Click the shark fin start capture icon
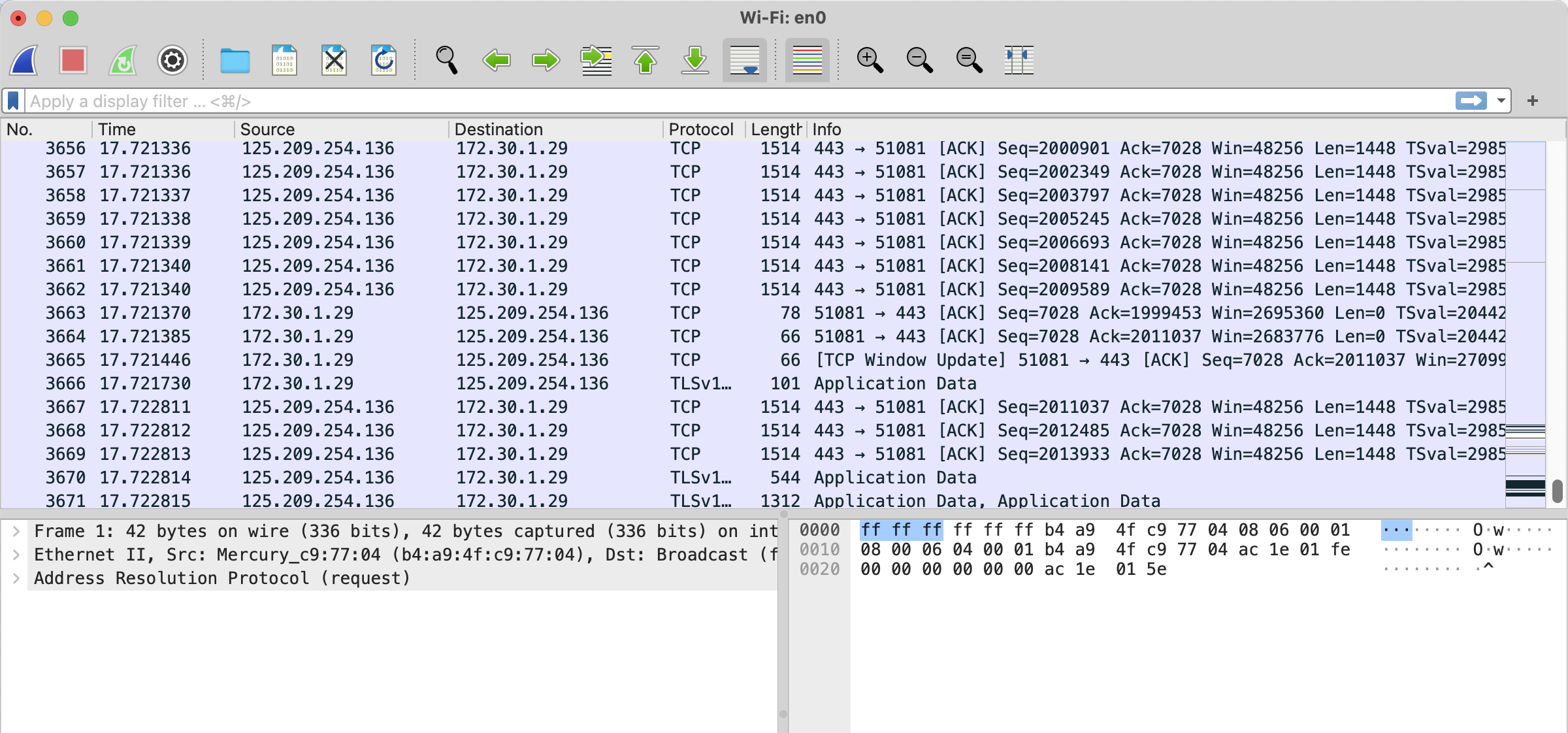Viewport: 1568px width, 733px height. pyautogui.click(x=24, y=61)
